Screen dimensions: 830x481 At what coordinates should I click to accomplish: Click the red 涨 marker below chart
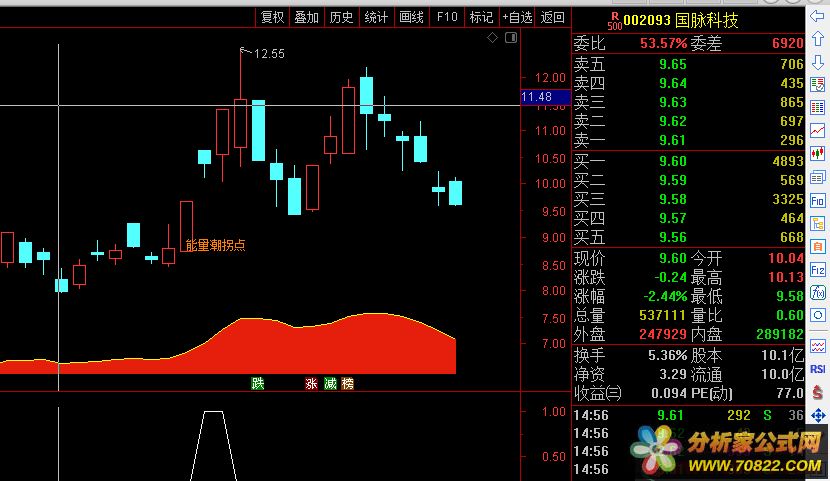click(311, 383)
